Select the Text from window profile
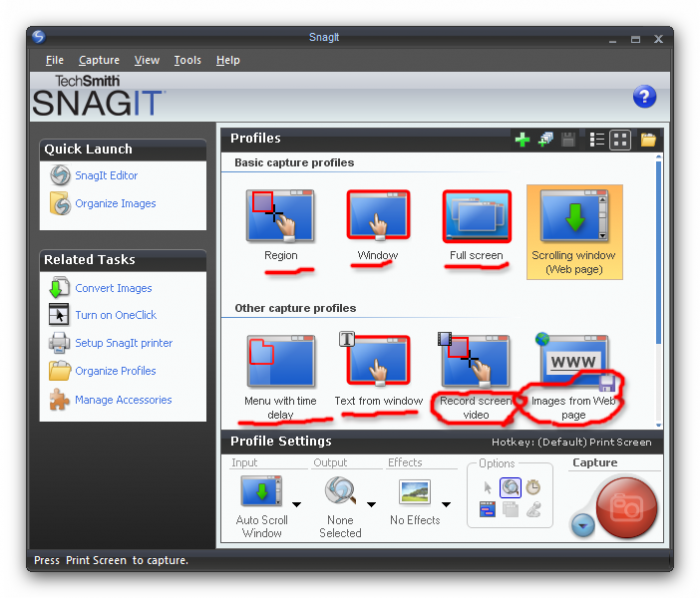This screenshot has width=700, height=598. [378, 370]
